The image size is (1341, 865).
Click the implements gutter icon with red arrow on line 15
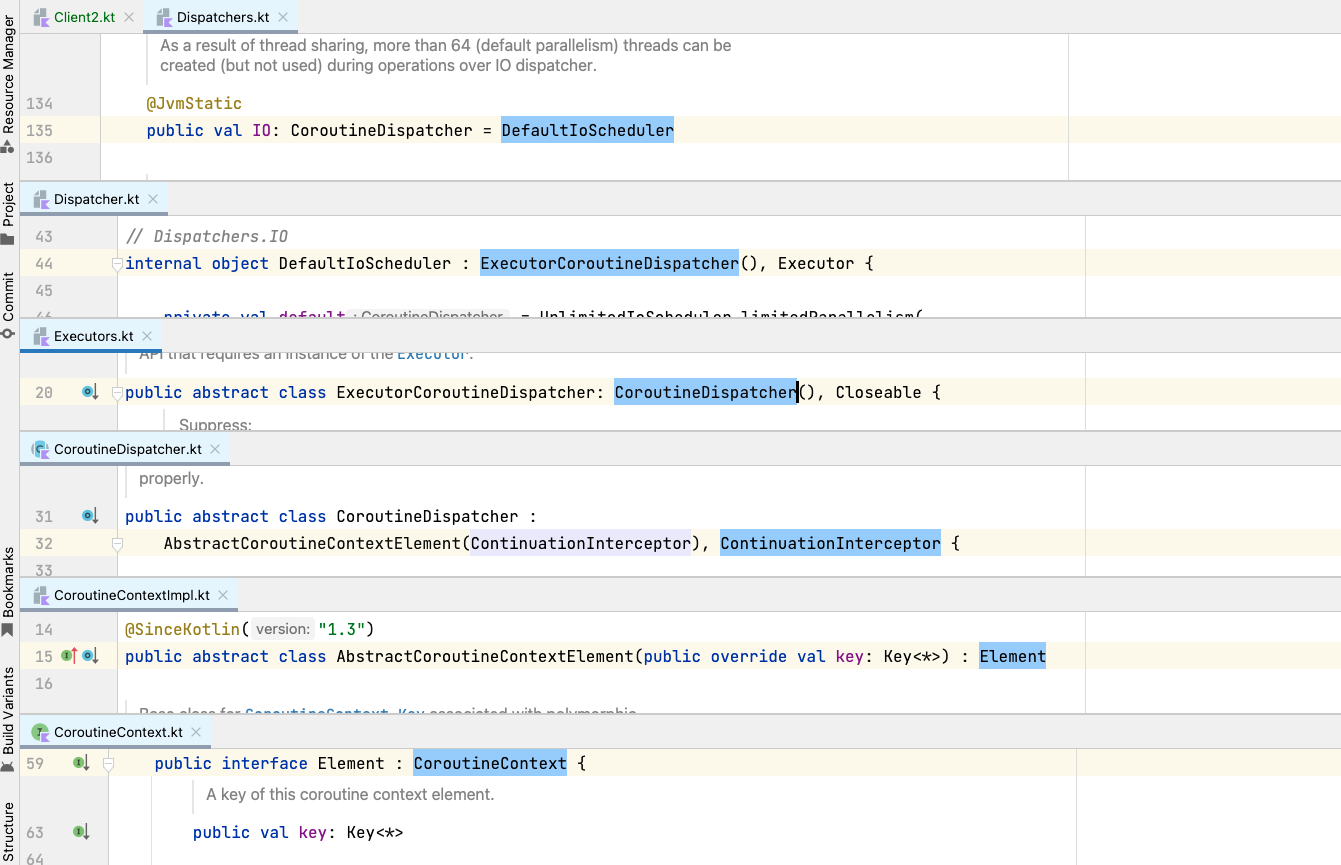(69, 656)
